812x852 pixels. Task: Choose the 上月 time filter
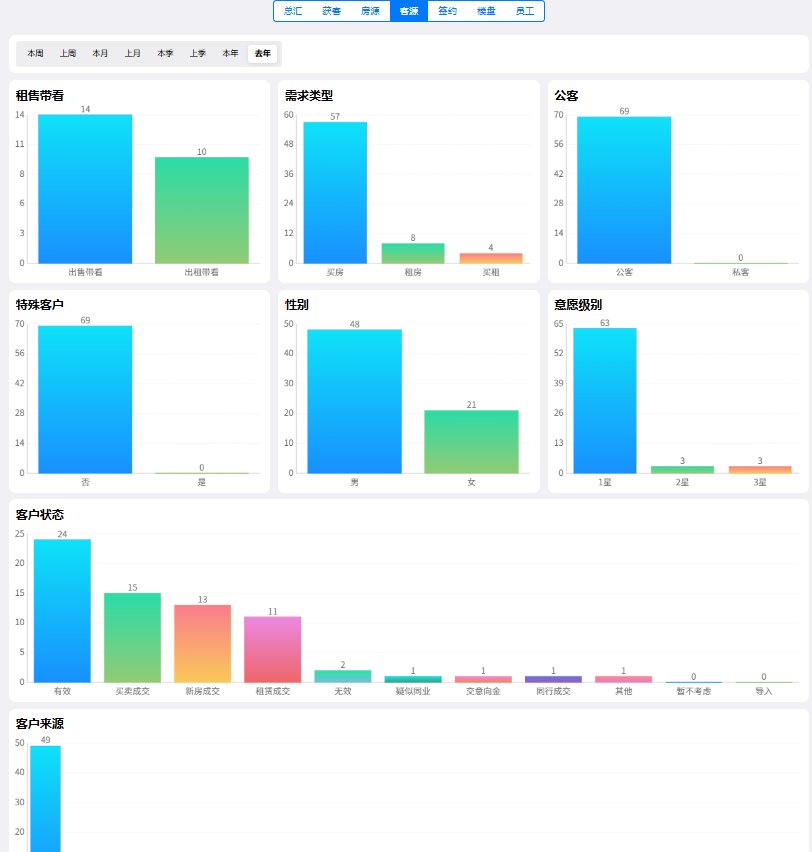tap(133, 53)
